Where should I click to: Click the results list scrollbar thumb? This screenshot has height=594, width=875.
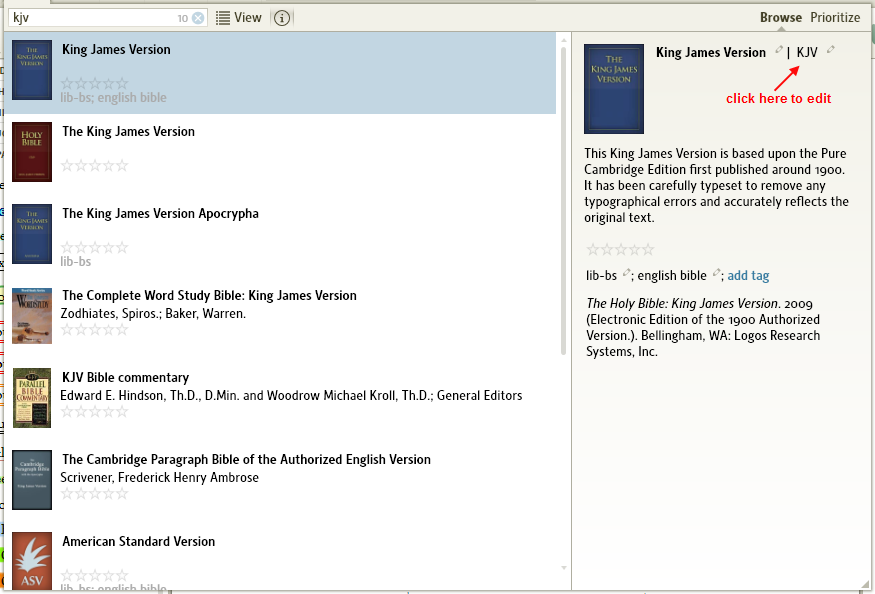(x=564, y=201)
